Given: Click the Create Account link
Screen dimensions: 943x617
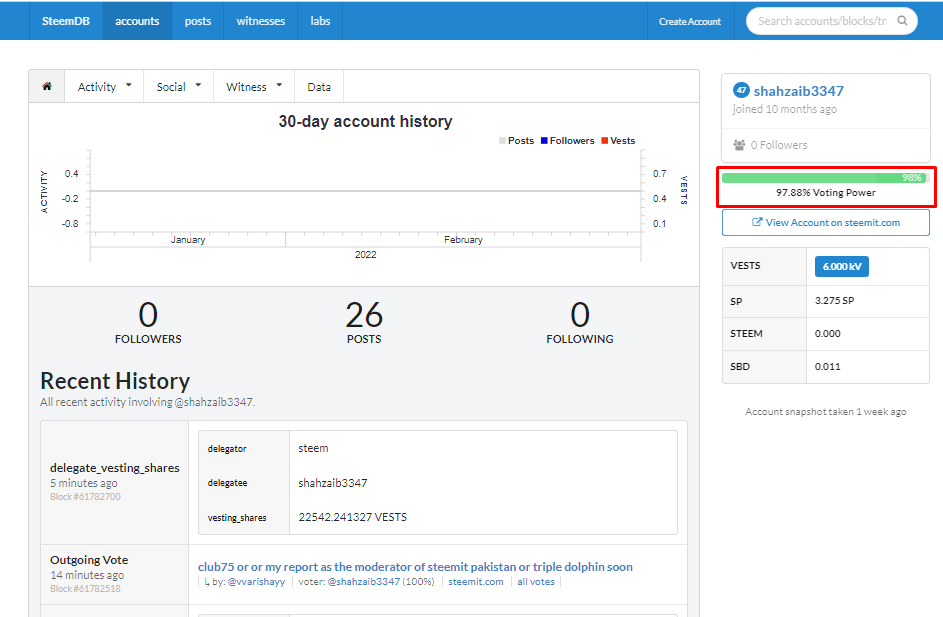Looking at the screenshot, I should [690, 22].
